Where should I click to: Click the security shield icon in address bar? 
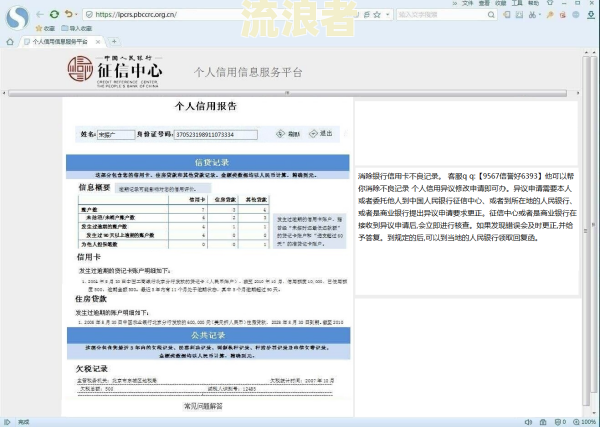(89, 15)
